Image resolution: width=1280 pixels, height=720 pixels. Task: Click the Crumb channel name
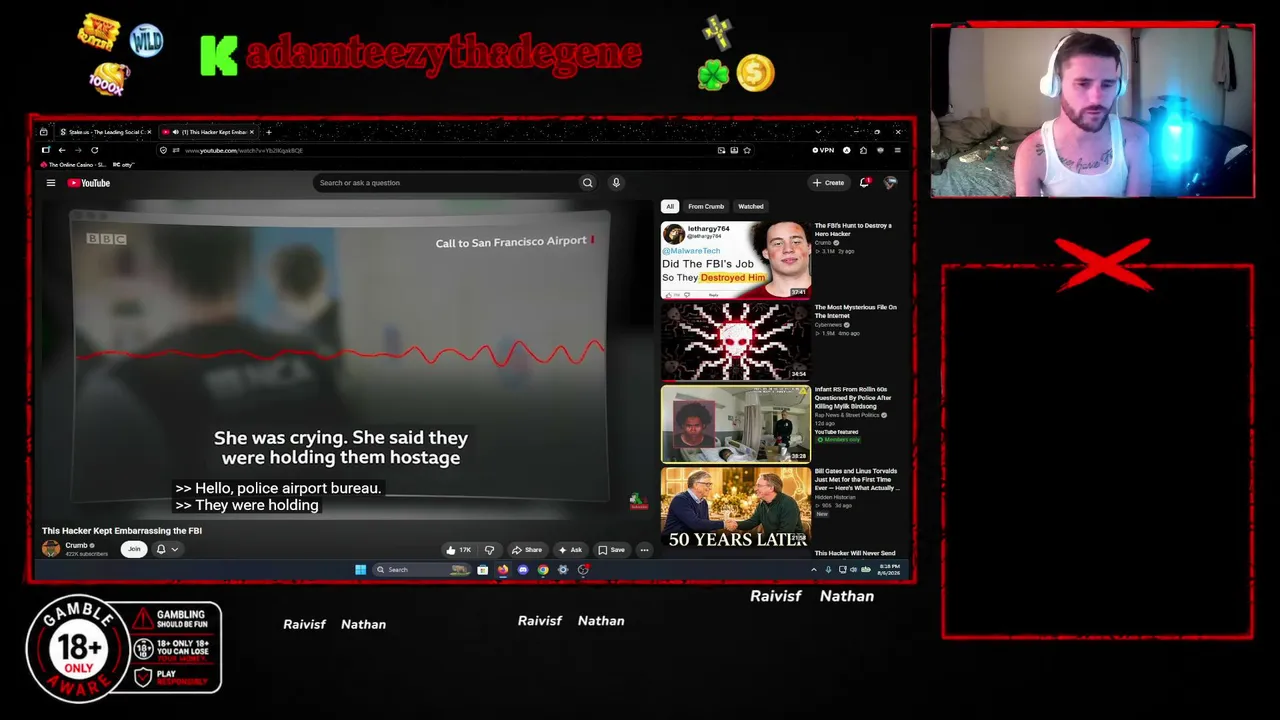pyautogui.click(x=77, y=545)
